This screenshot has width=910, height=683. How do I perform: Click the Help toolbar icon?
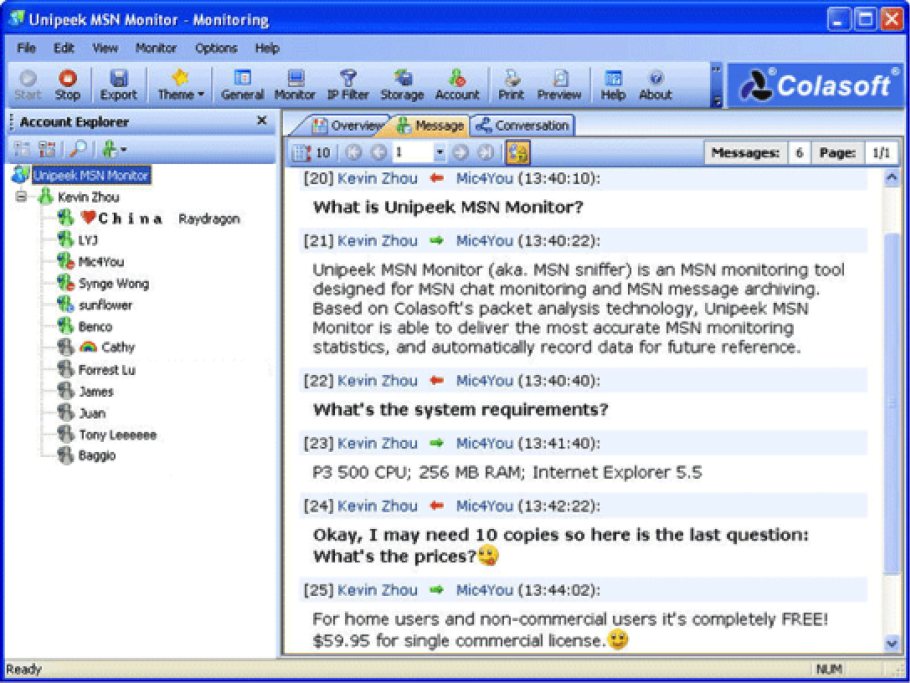coord(613,85)
